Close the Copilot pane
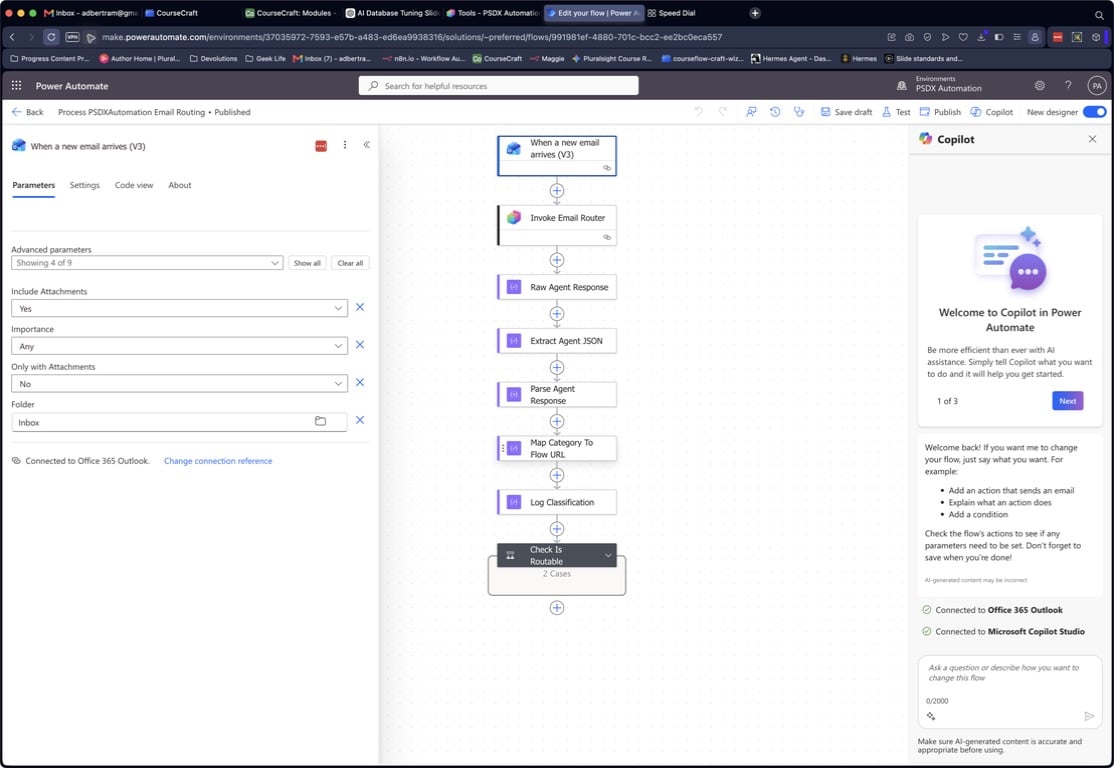Viewport: 1114px width, 768px height. click(1092, 139)
